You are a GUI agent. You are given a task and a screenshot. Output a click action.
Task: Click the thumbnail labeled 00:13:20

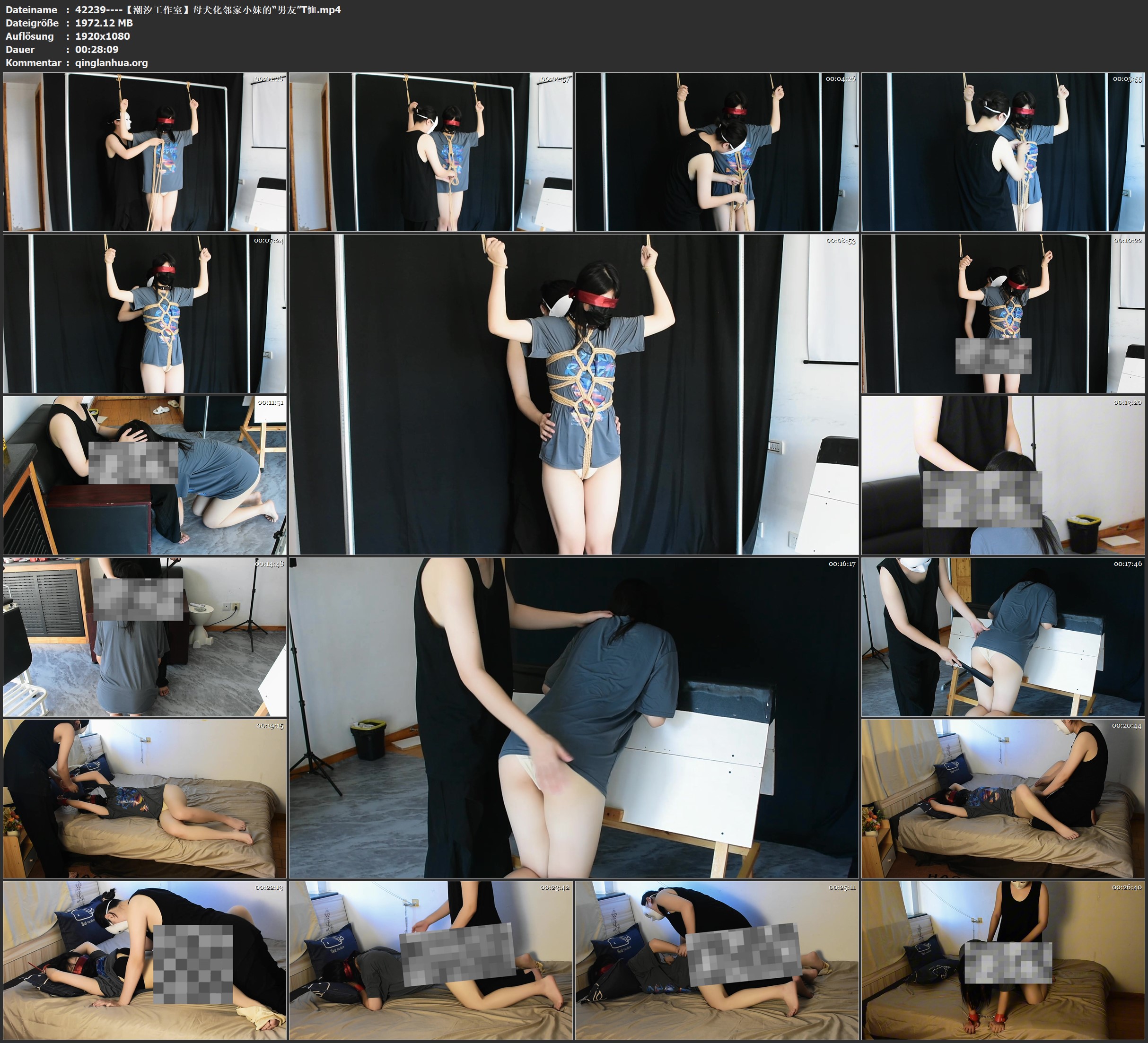click(x=1003, y=475)
